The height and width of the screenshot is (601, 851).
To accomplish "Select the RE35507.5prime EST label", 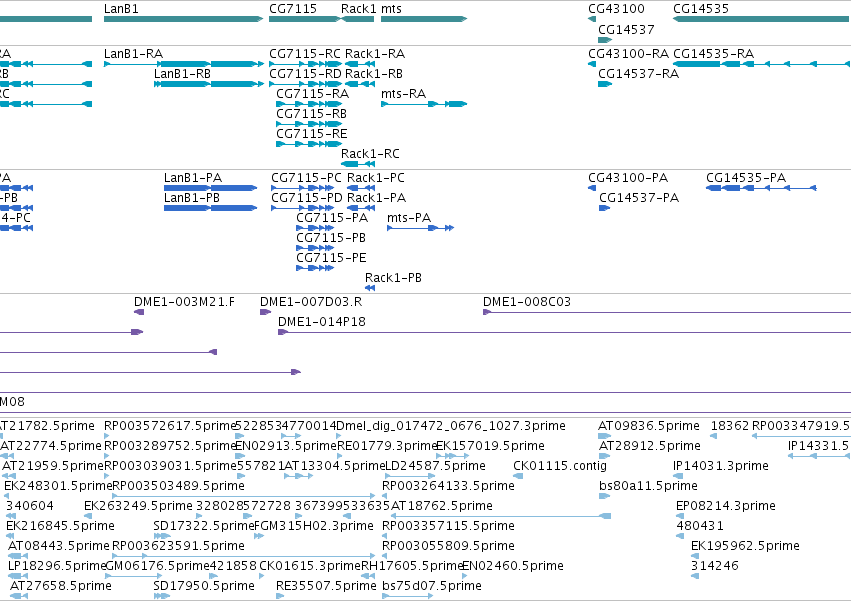I will coord(326,586).
